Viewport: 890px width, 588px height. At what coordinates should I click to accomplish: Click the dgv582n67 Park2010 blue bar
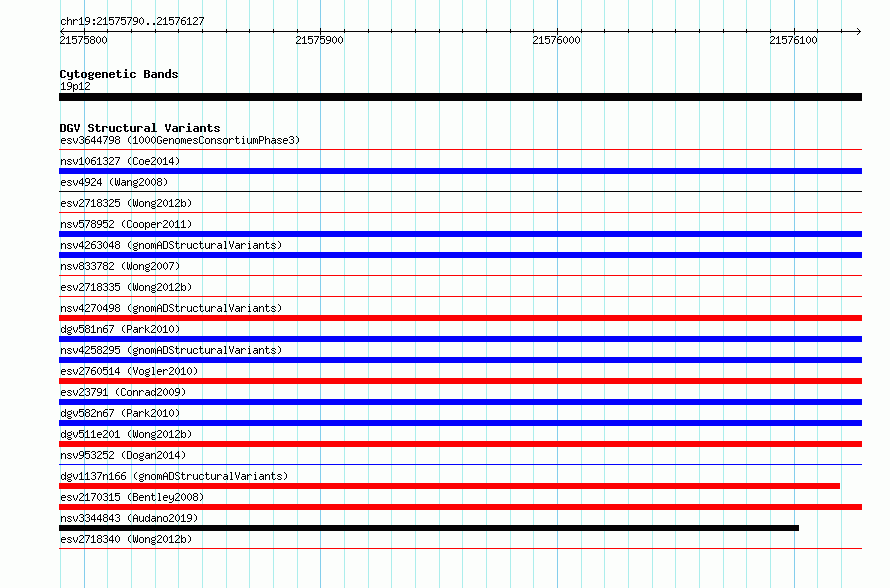460,423
